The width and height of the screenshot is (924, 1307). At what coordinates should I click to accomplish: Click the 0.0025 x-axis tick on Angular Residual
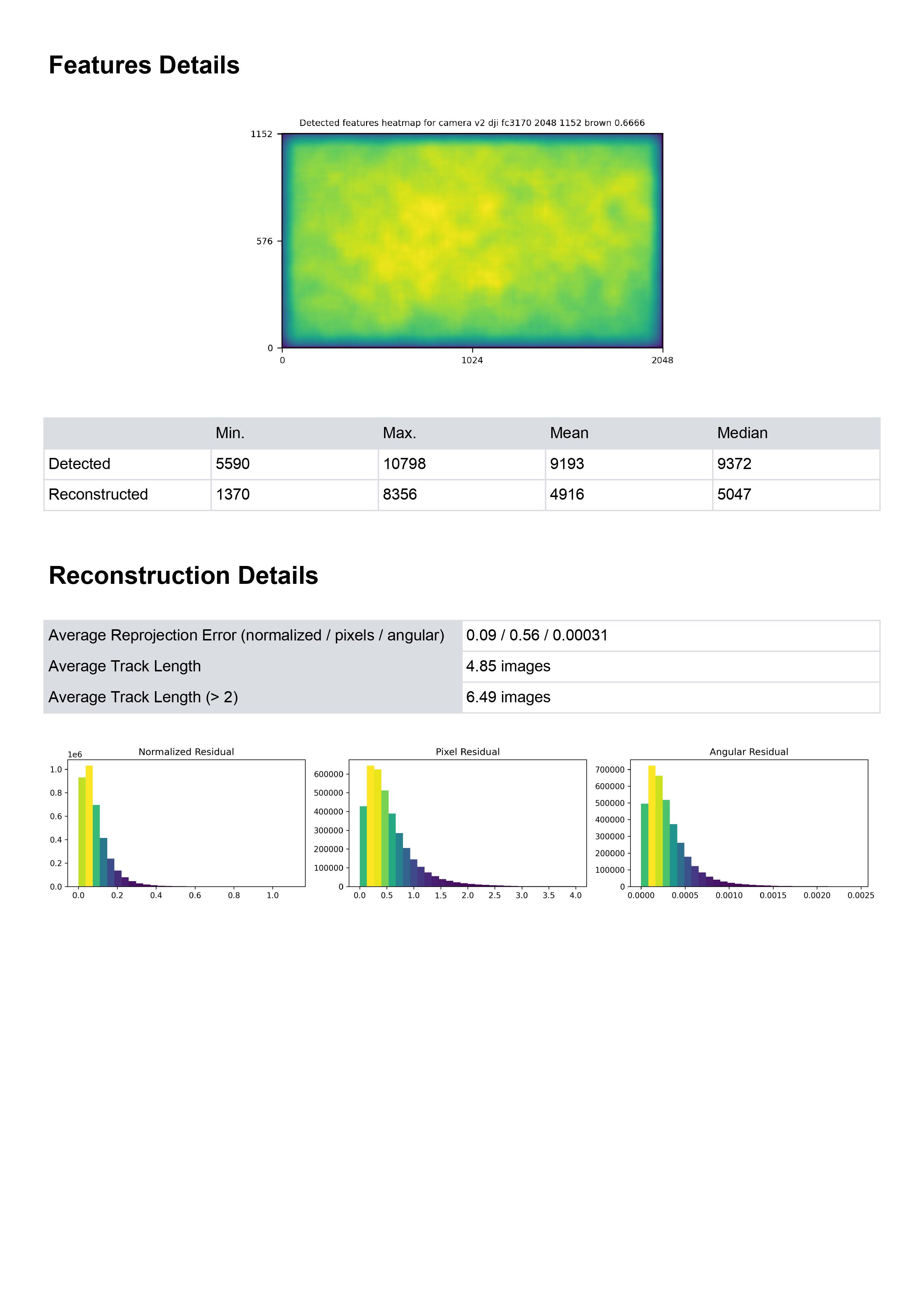pyautogui.click(x=861, y=895)
